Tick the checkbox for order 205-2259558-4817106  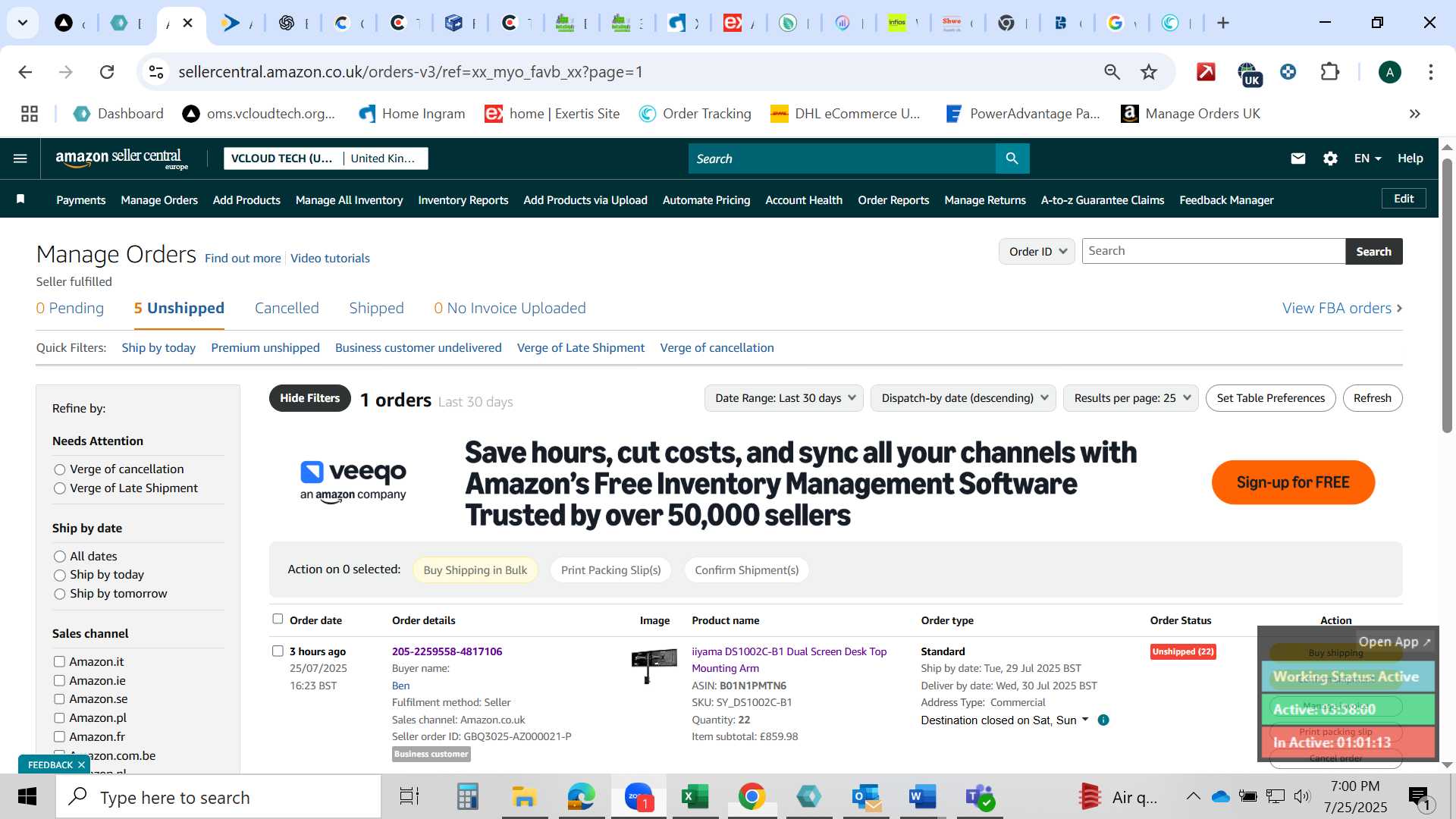pos(278,651)
